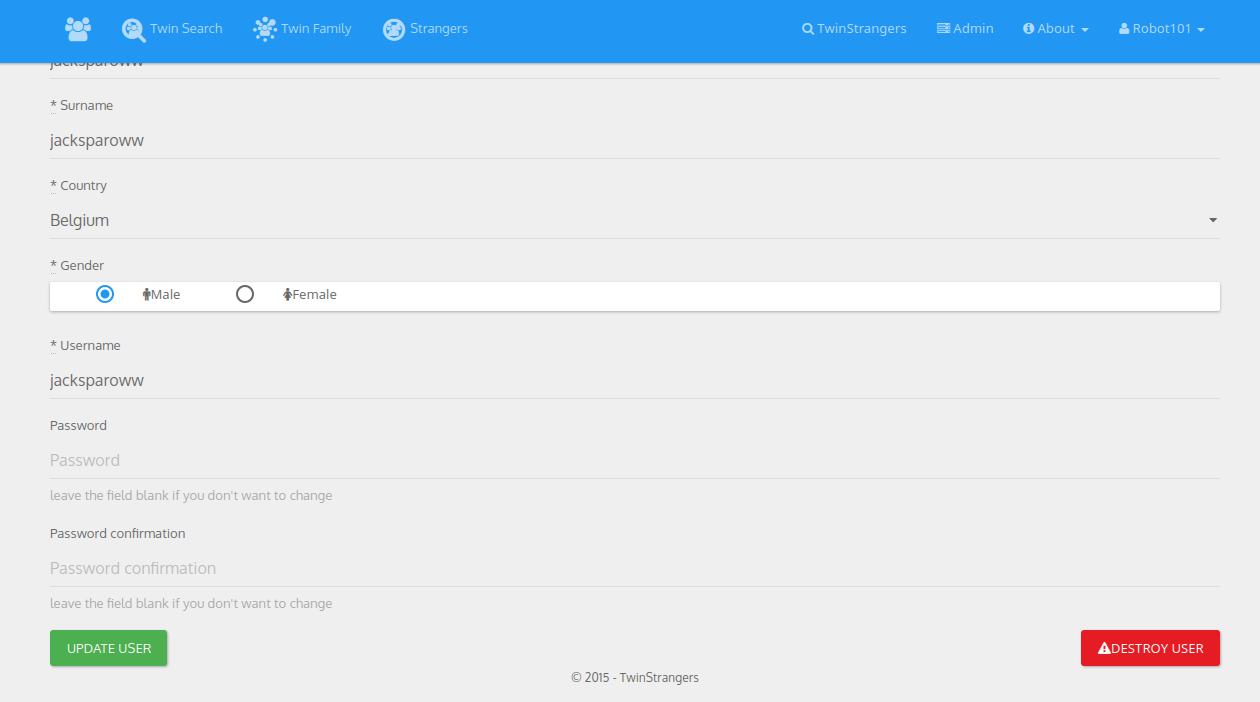Click the TwinStrangers search magnifier icon

click(808, 29)
